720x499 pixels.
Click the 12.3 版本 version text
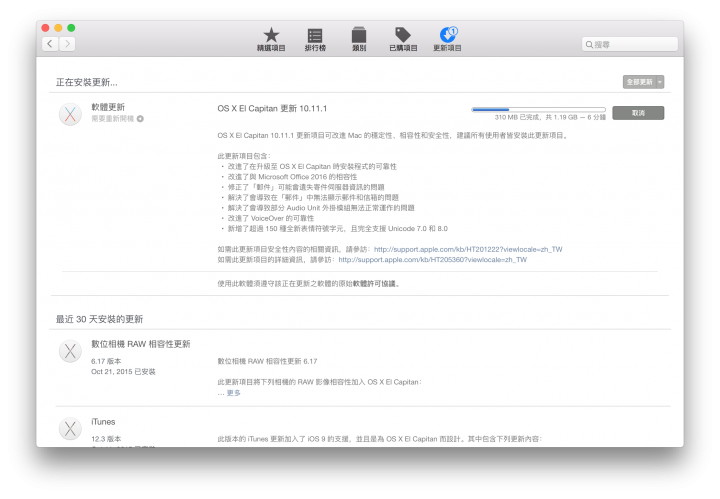(x=106, y=439)
